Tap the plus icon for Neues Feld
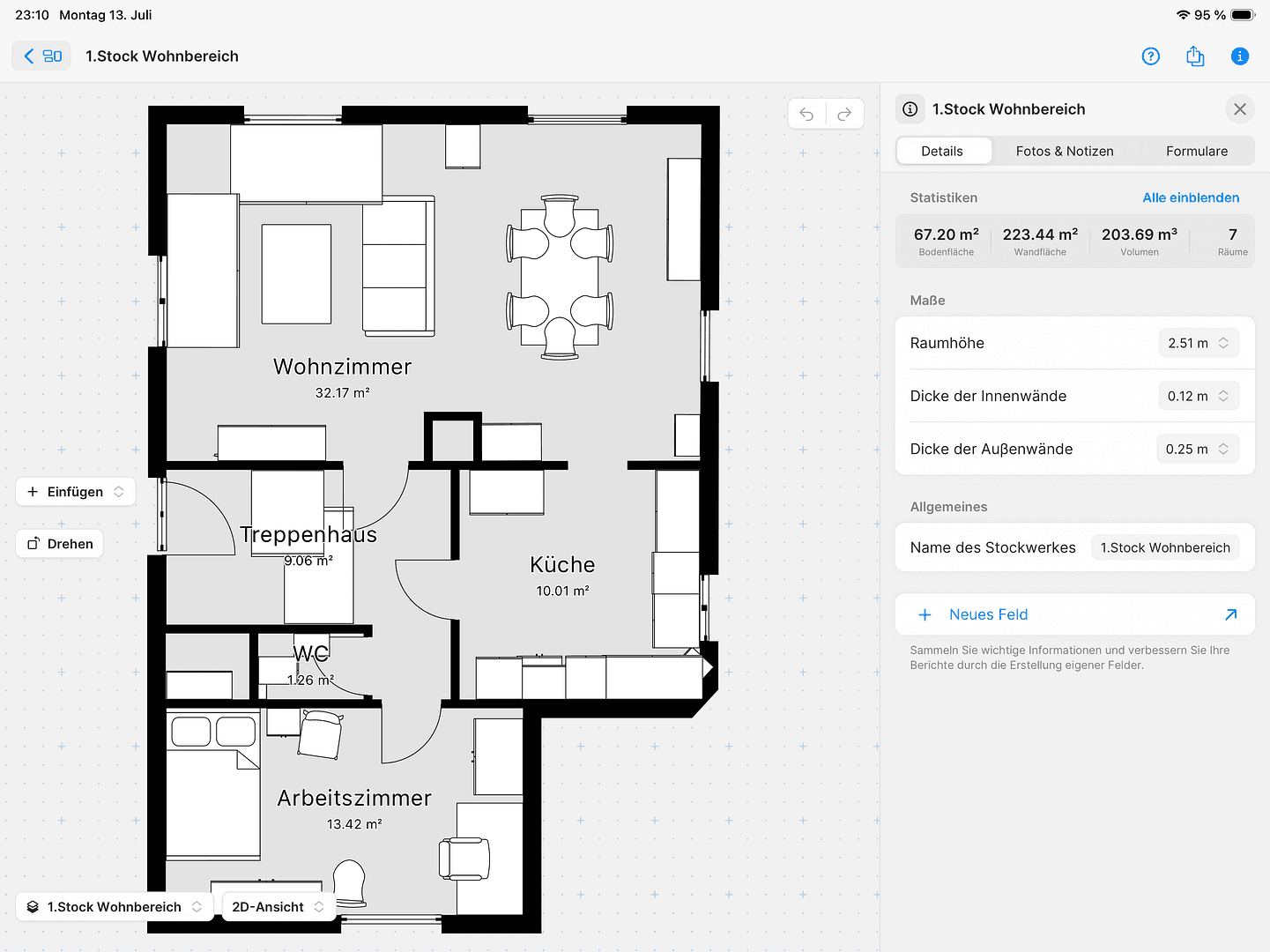The width and height of the screenshot is (1270, 952). [x=925, y=614]
